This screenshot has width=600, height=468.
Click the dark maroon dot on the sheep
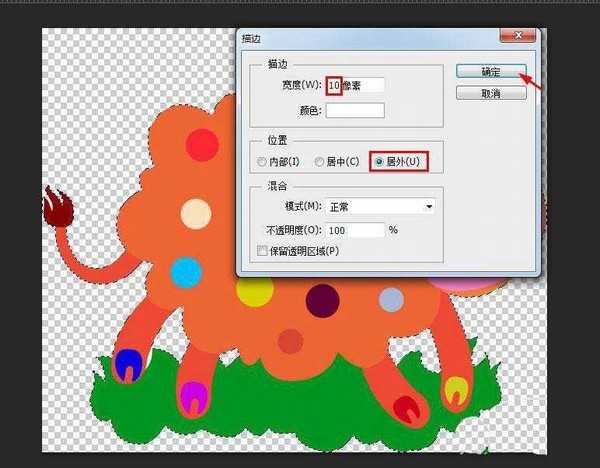point(322,298)
